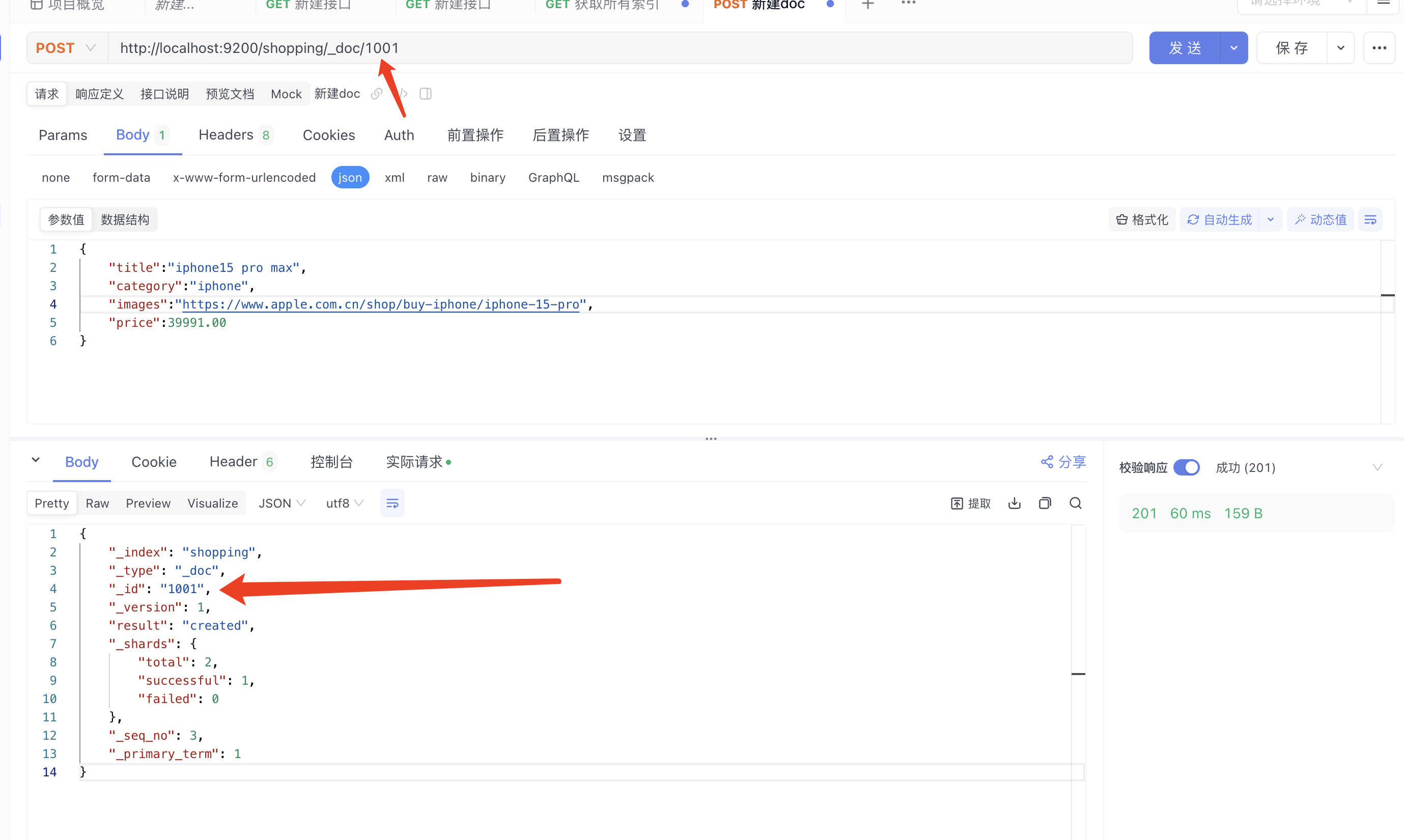Switch response view to Preview
The image size is (1404, 840).
pos(148,503)
